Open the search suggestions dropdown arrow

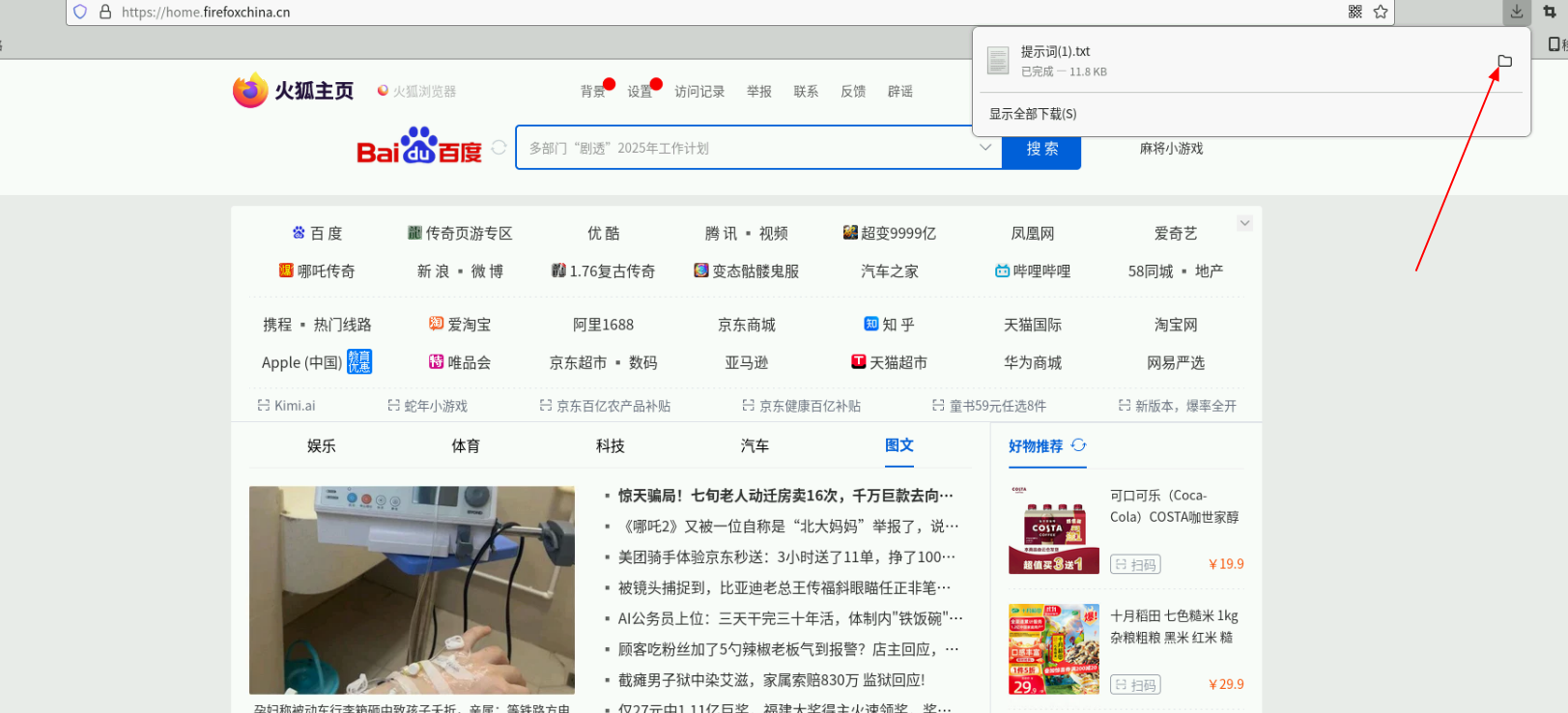click(985, 147)
